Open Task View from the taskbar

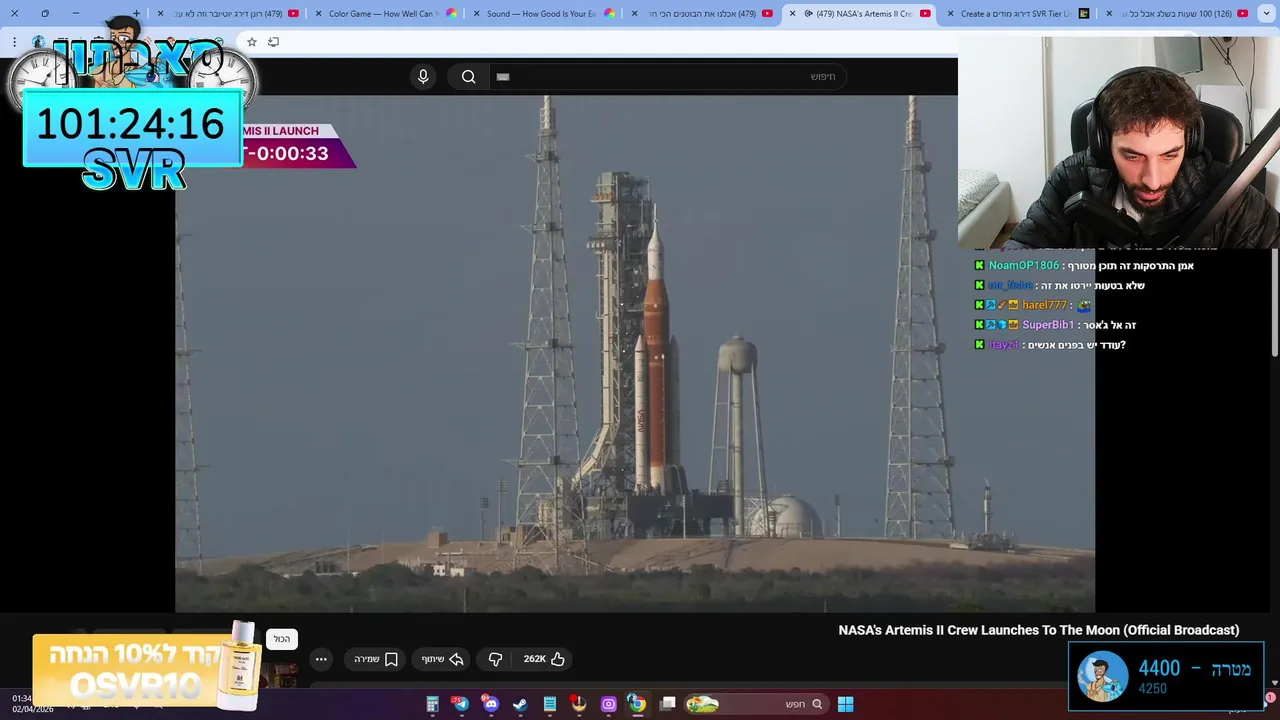pos(668,704)
